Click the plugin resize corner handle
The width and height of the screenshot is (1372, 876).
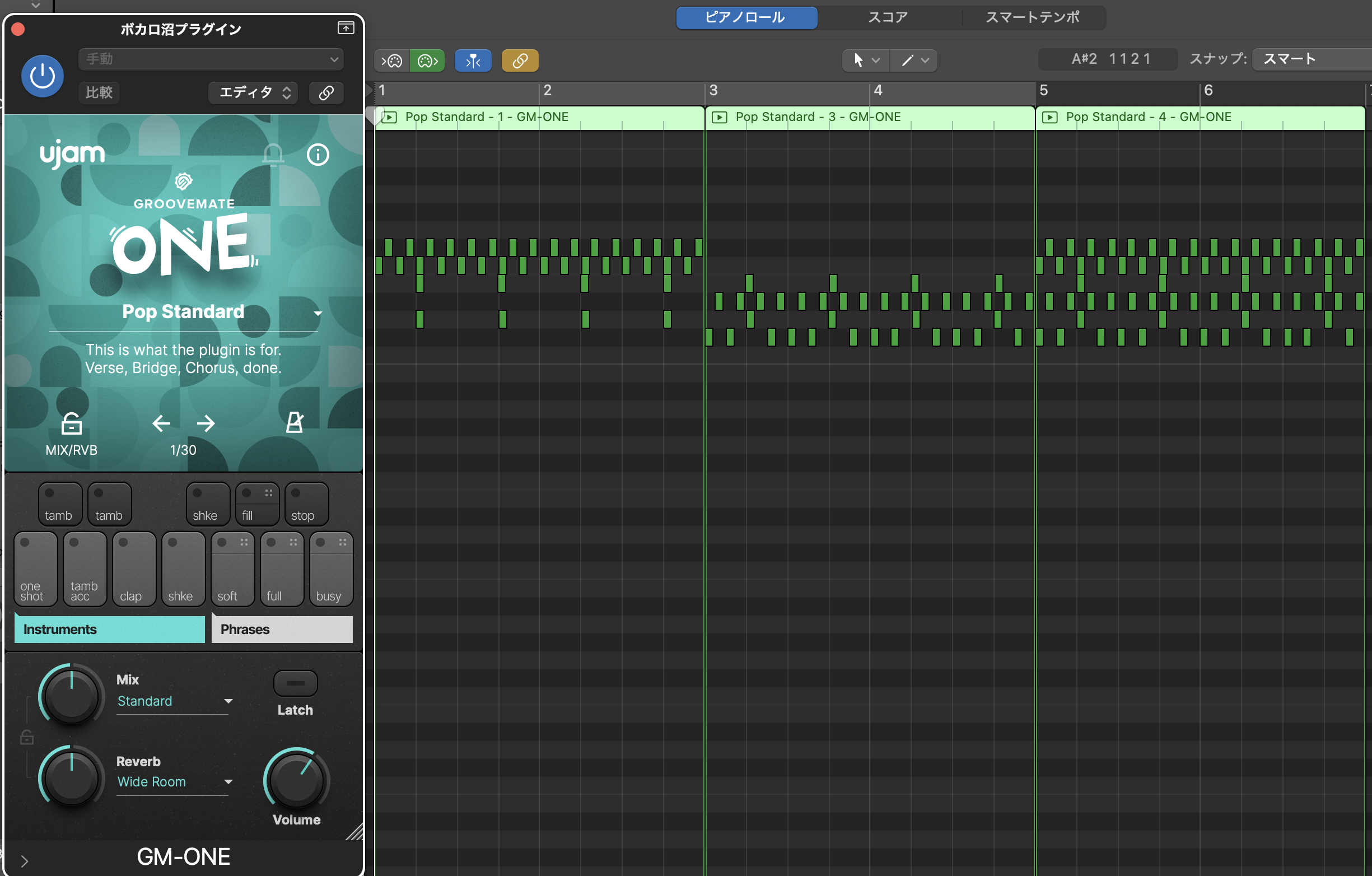click(354, 832)
